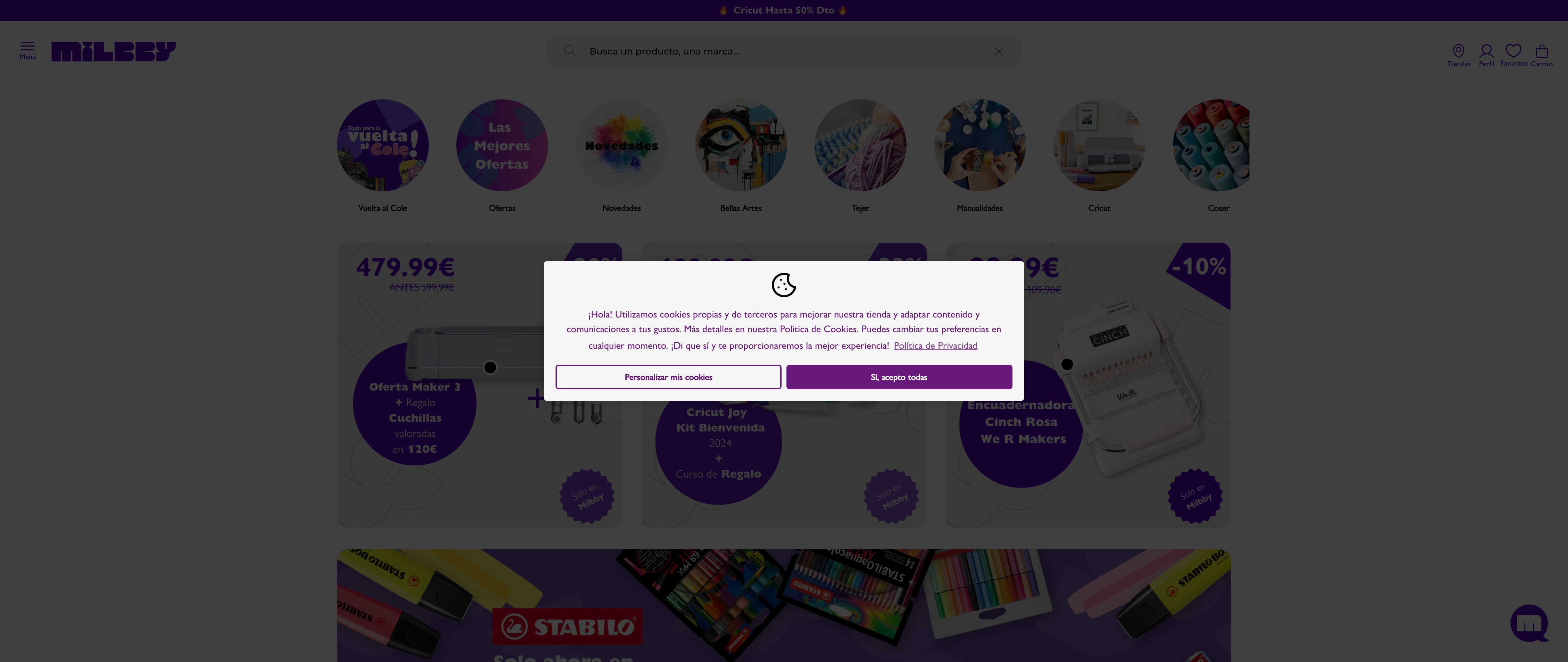Image resolution: width=1568 pixels, height=662 pixels.
Task: Open the Política de Privacidad link
Action: point(935,345)
